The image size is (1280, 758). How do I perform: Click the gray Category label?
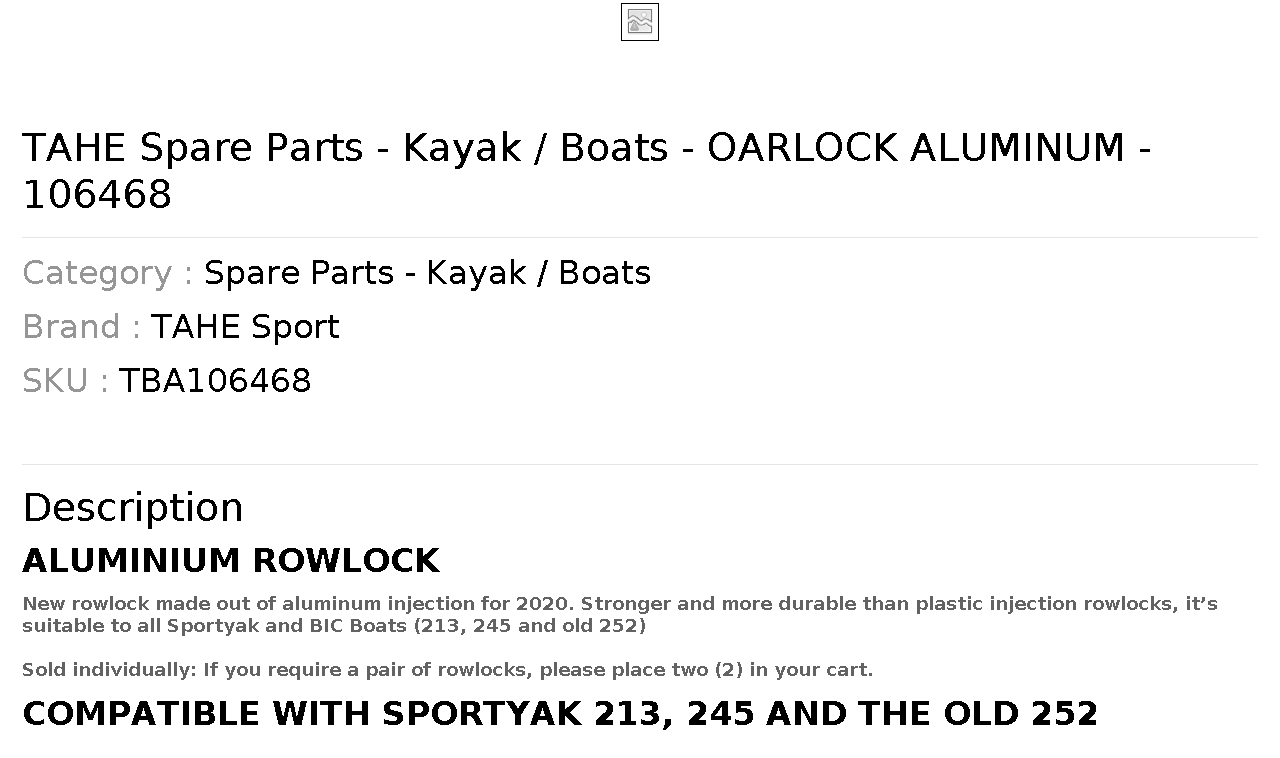[x=107, y=273]
